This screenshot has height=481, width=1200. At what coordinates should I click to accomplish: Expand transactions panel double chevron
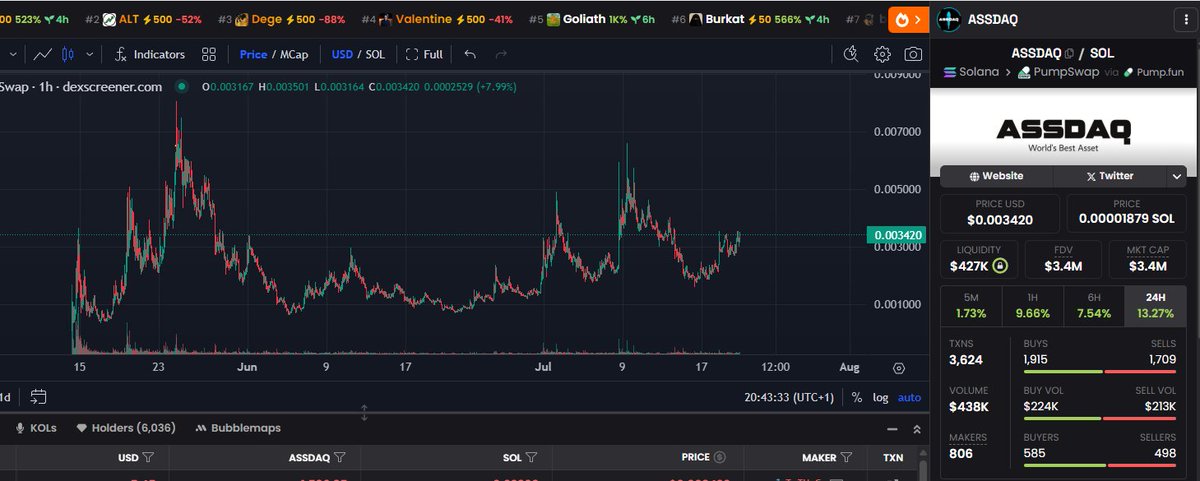(x=917, y=429)
